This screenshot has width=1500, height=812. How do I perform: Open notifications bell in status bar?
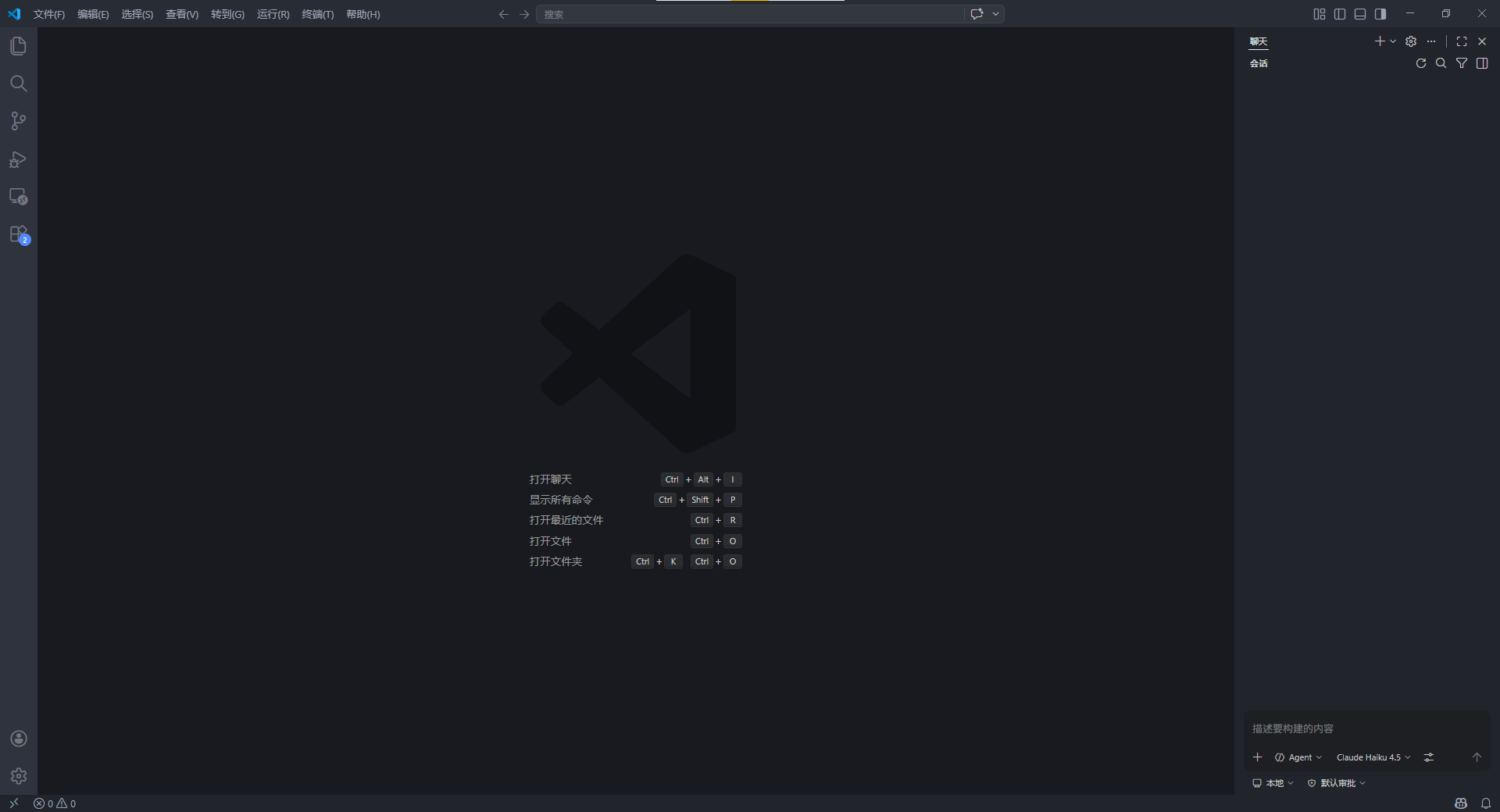point(1485,803)
